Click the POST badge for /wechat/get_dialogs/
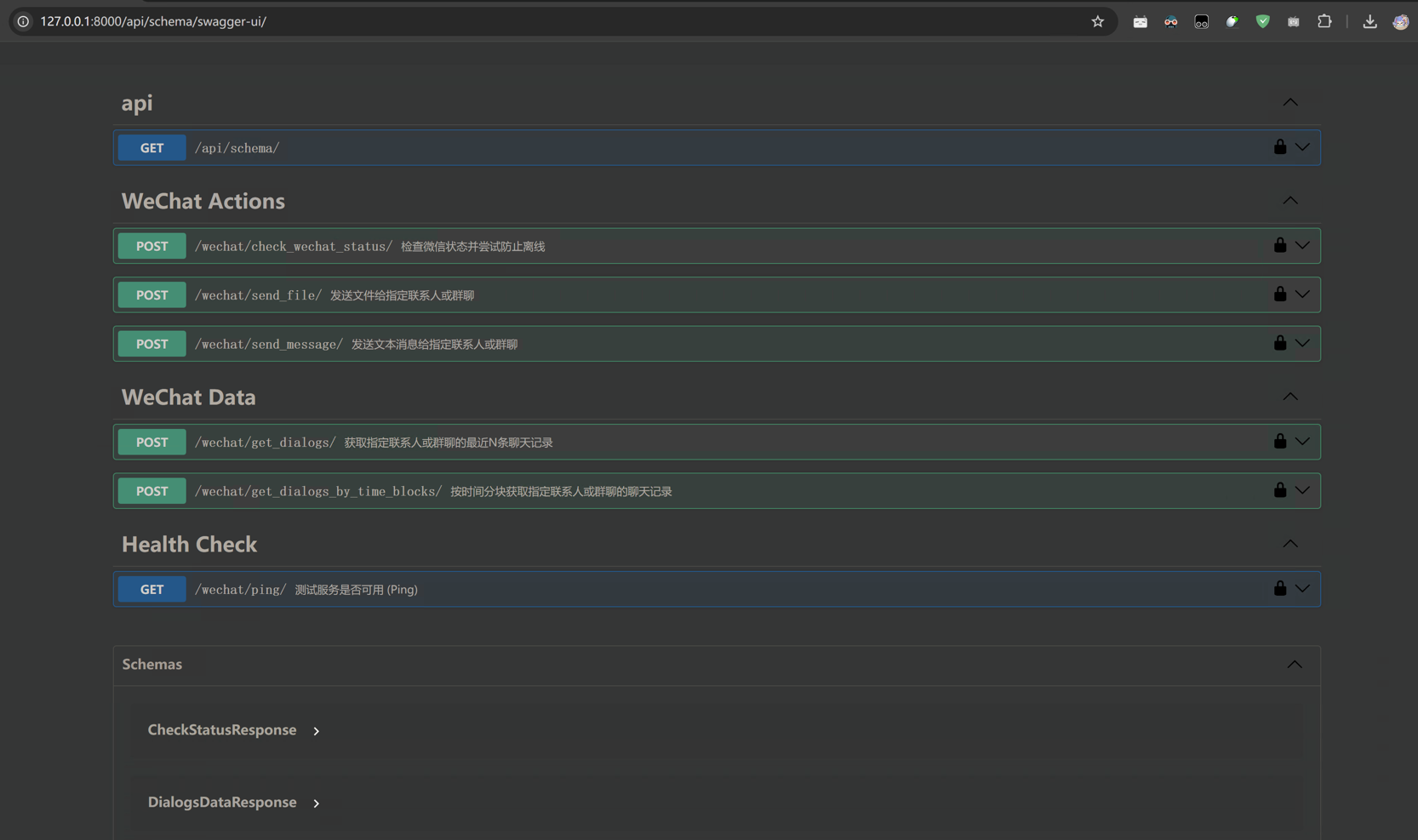The width and height of the screenshot is (1418, 840). (x=152, y=443)
